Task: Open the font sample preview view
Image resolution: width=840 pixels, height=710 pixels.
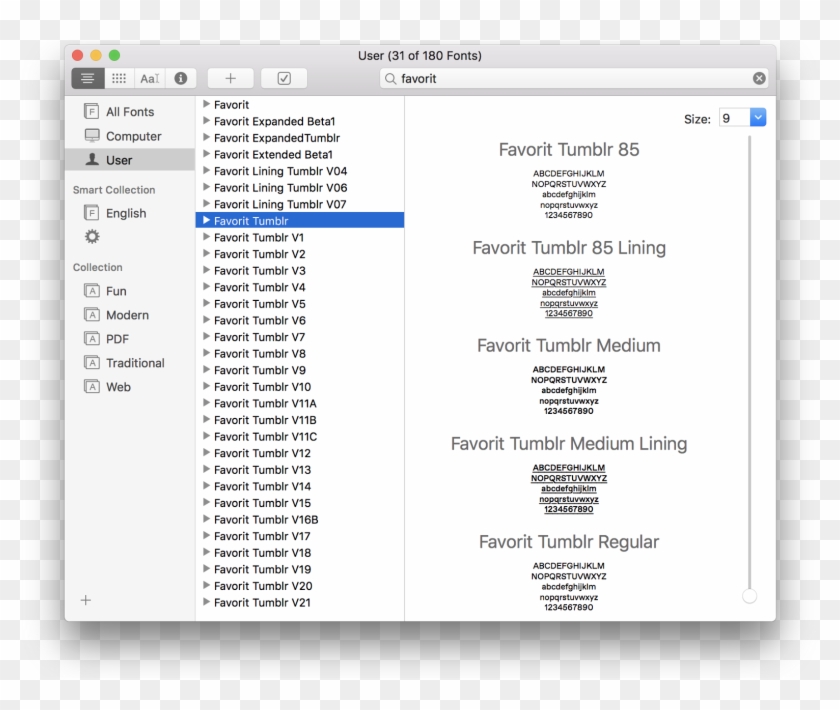Action: pos(149,78)
